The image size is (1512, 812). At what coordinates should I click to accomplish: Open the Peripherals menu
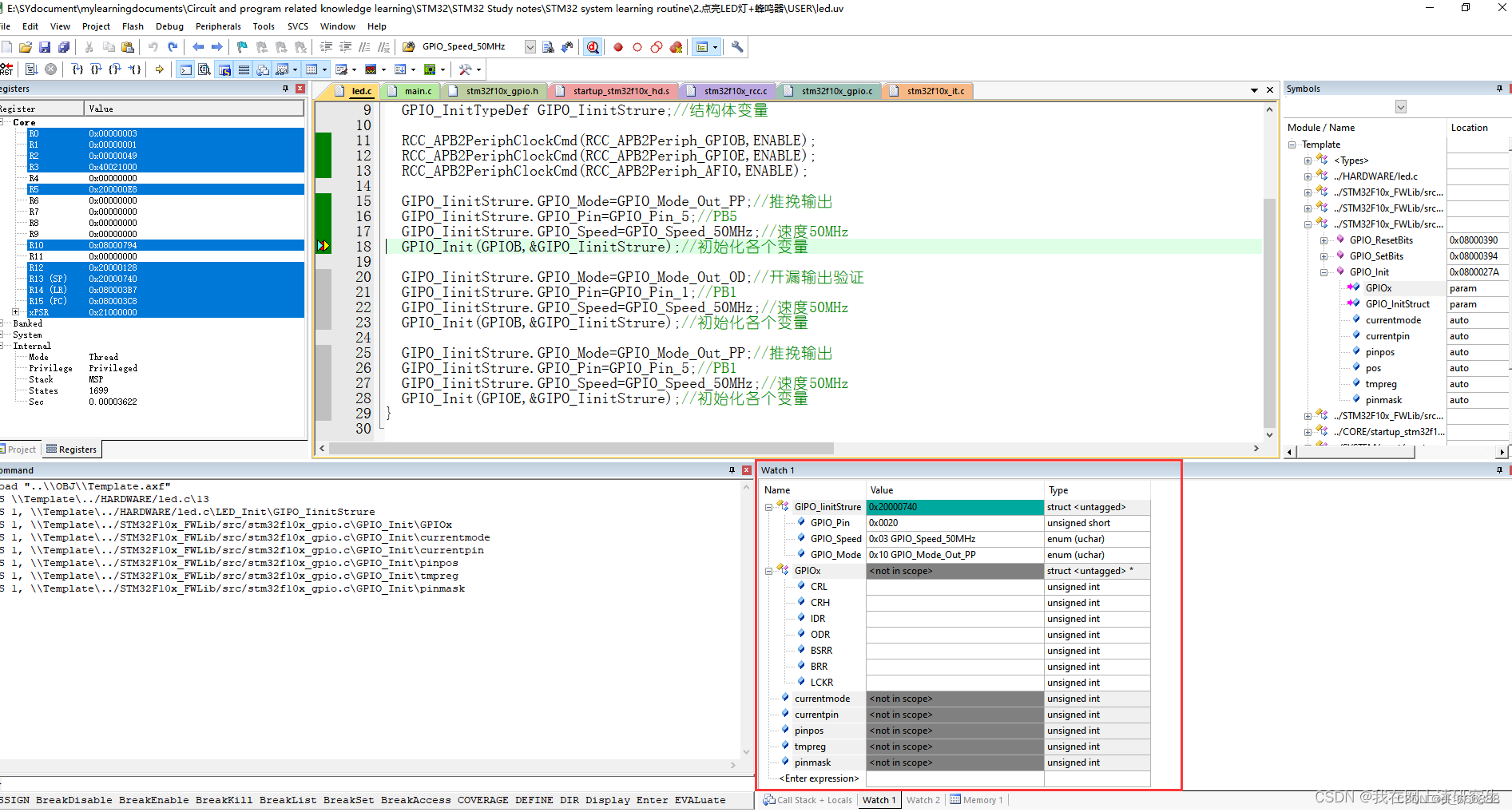point(218,26)
